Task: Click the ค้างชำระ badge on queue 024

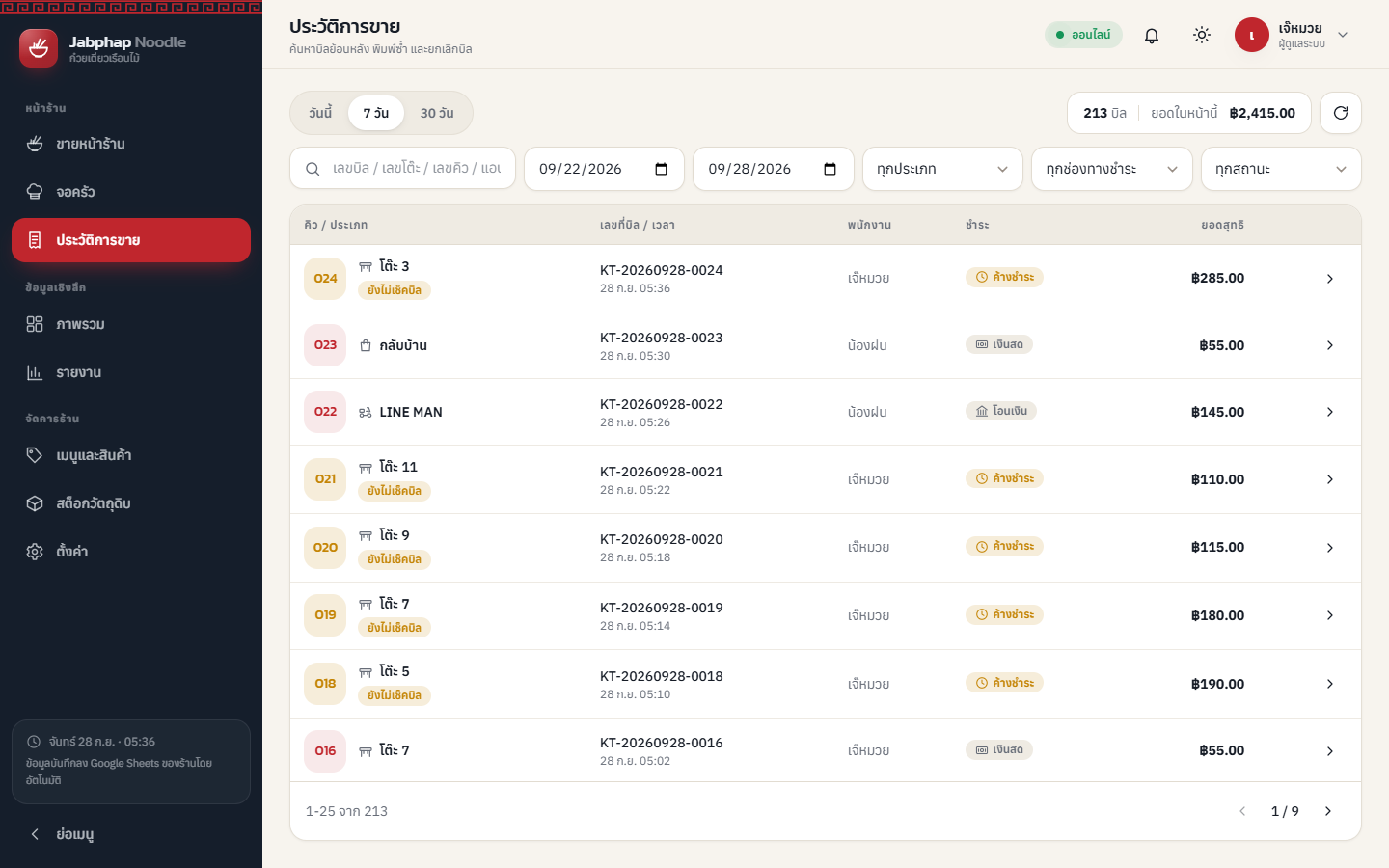Action: [1004, 277]
